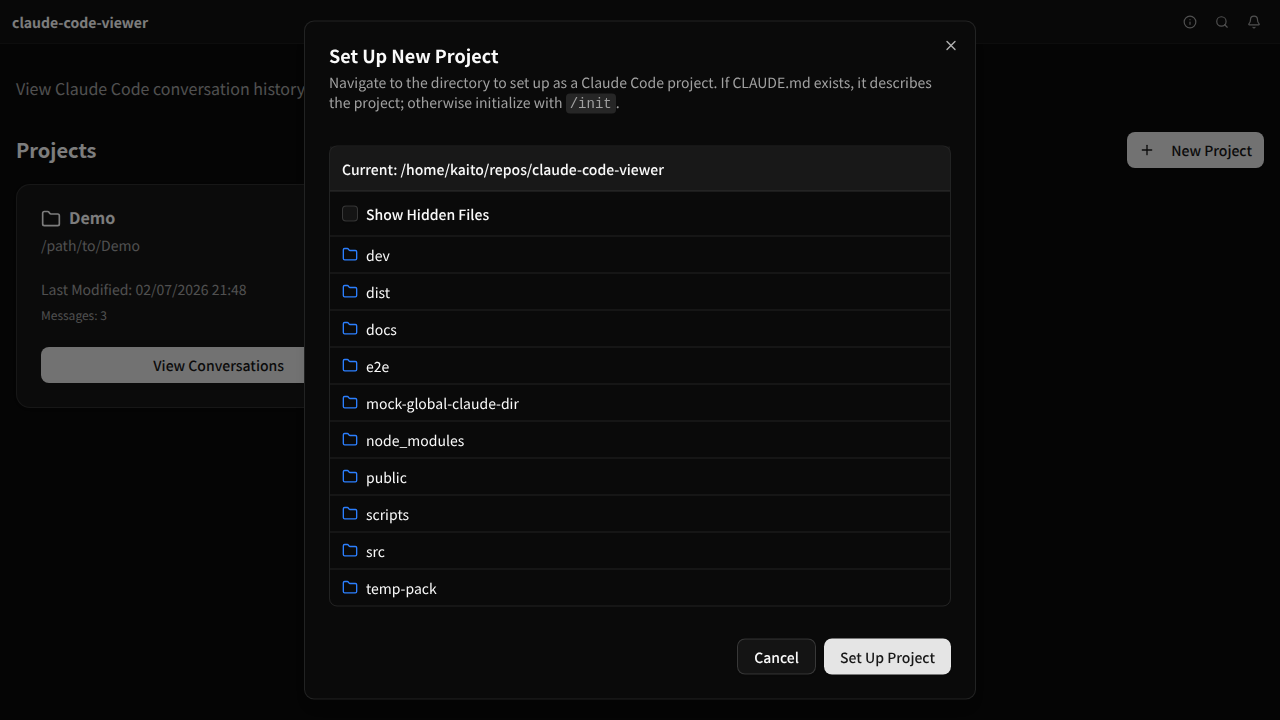The image size is (1280, 720).
Task: Navigate into the src folder
Action: (x=375, y=551)
